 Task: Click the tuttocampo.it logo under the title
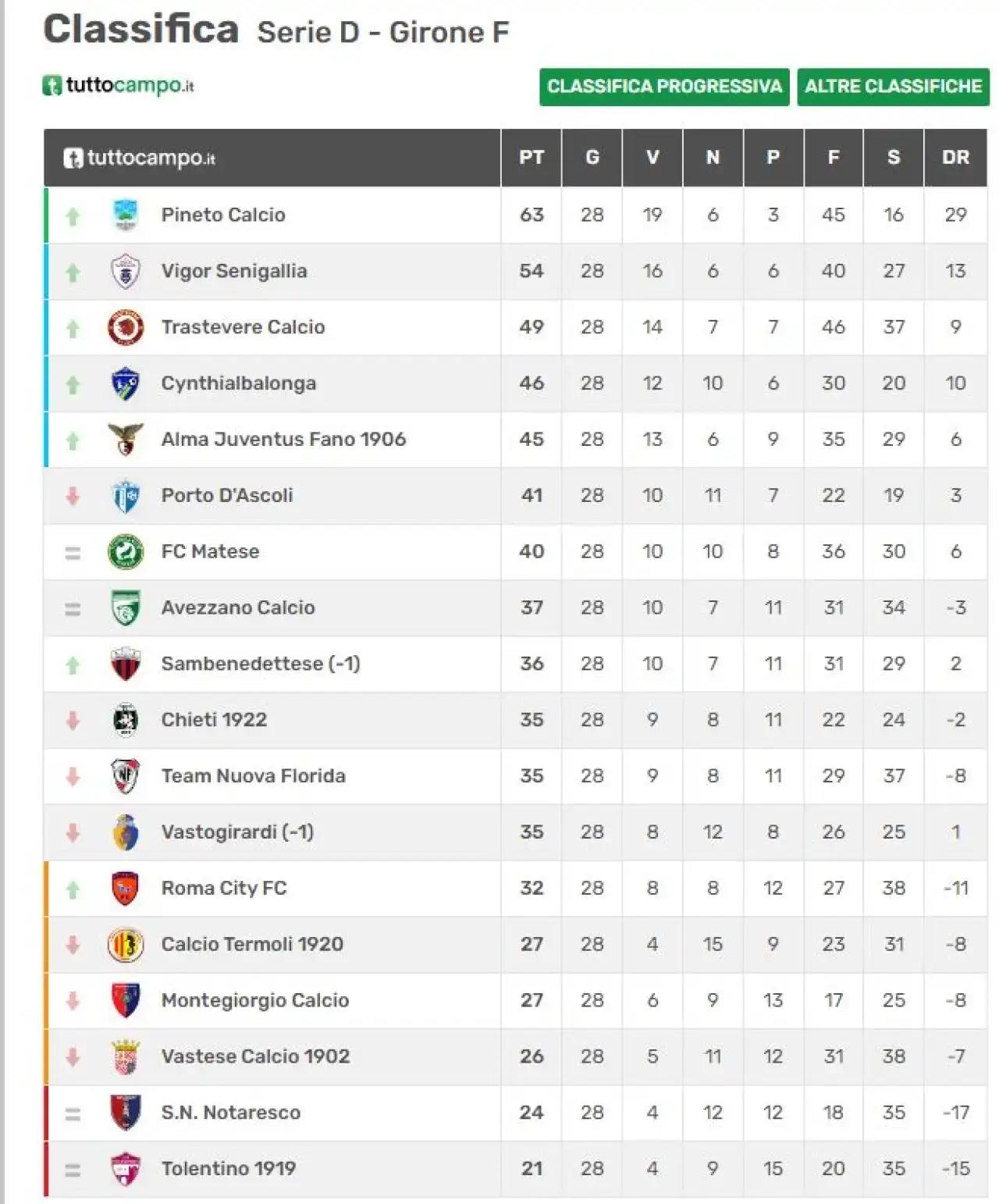point(119,85)
